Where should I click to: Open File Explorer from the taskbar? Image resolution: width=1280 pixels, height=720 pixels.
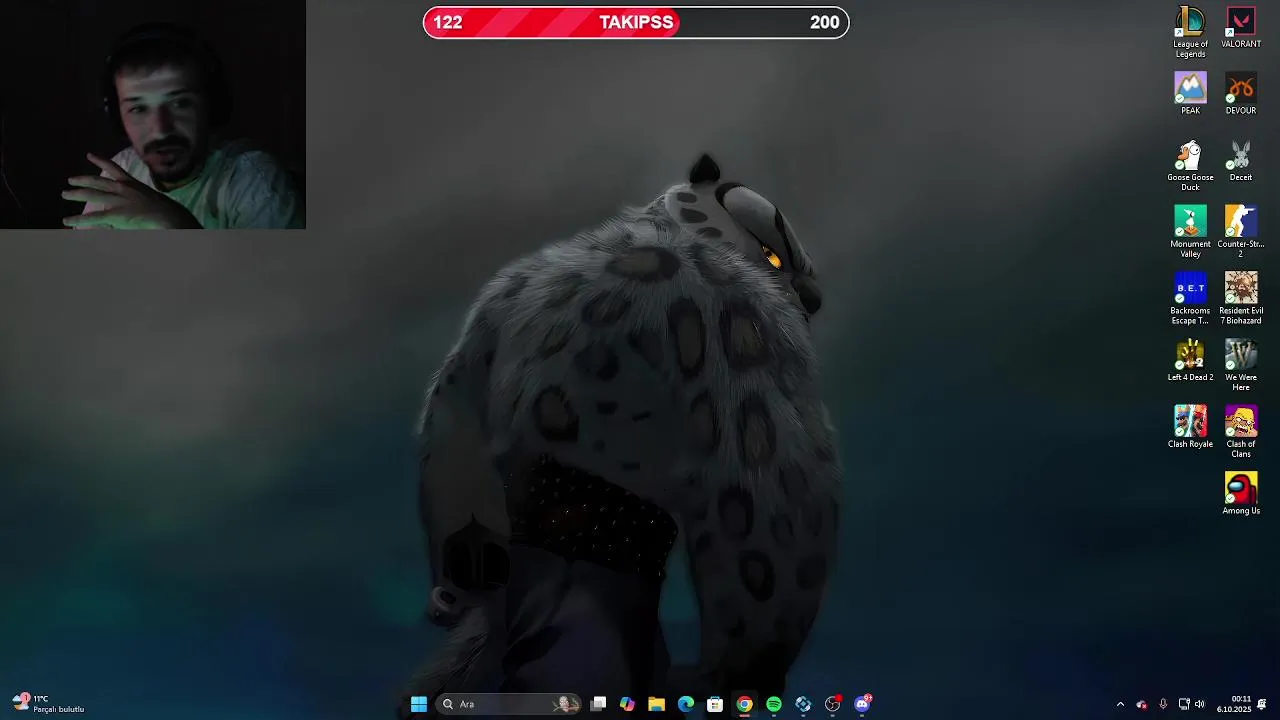point(656,704)
